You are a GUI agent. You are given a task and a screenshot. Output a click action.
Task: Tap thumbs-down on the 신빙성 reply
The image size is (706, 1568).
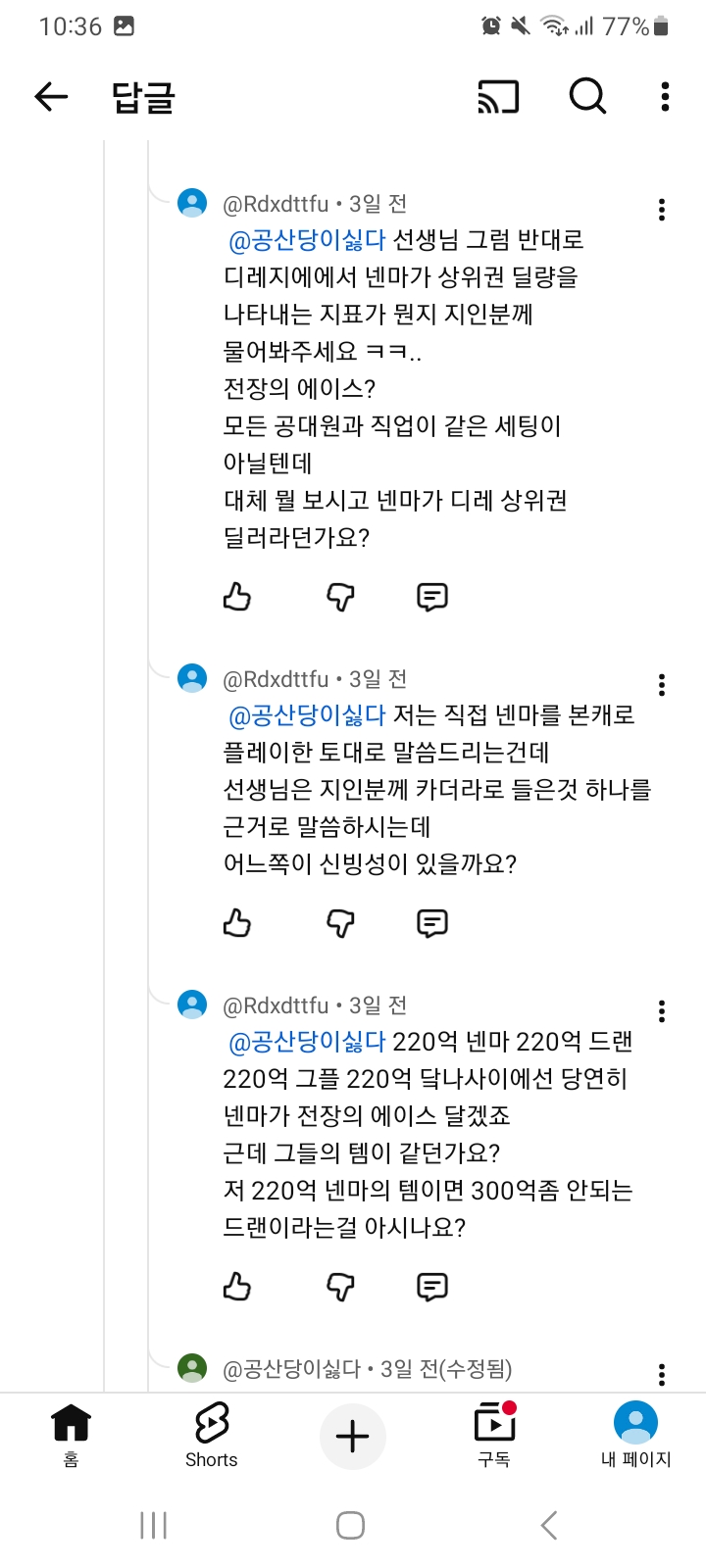click(340, 923)
